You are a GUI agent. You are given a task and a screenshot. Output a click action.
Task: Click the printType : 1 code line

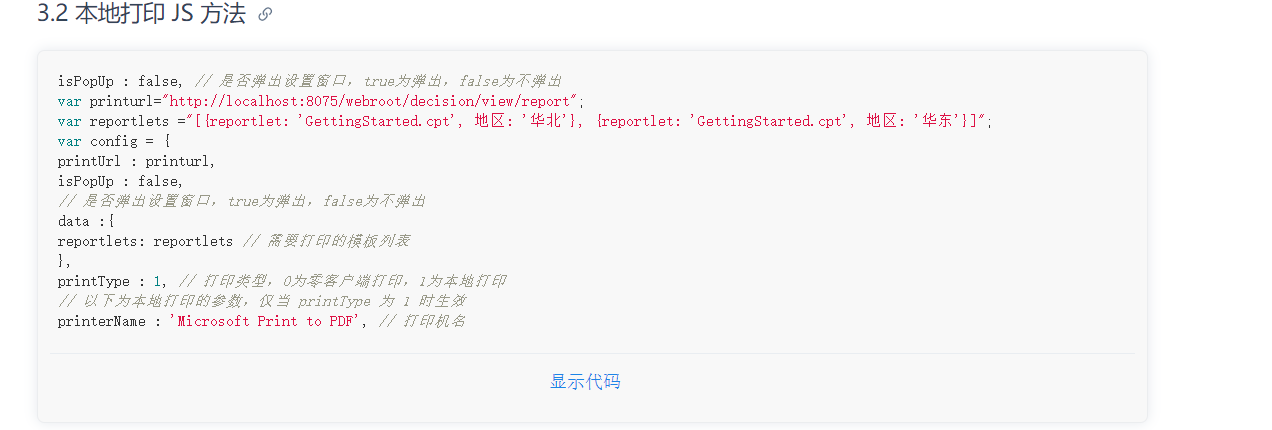pyautogui.click(x=281, y=281)
